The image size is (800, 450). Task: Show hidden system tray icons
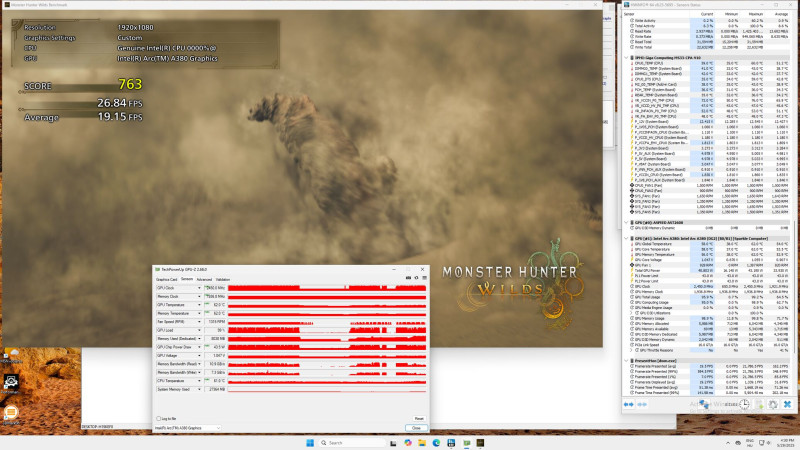(x=728, y=443)
